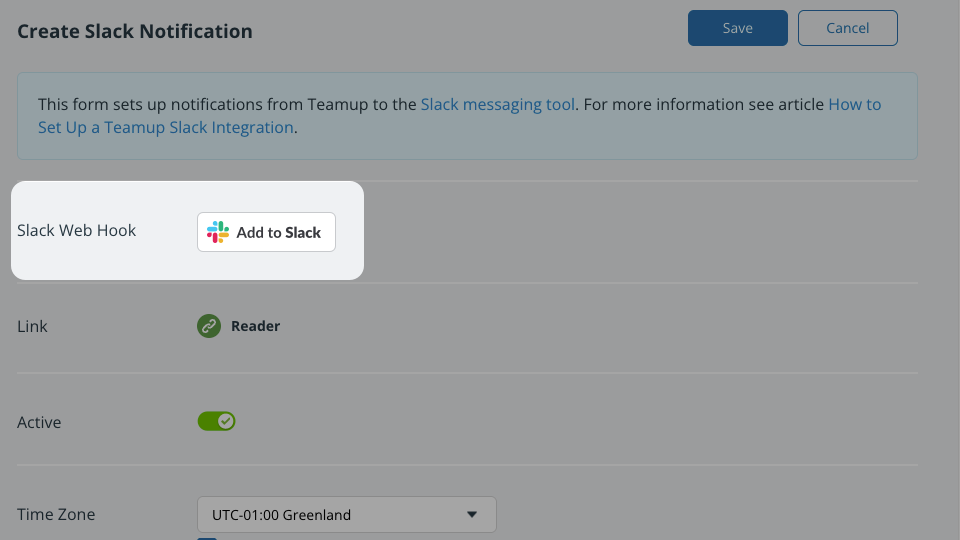Click the word Slack in Add to Slack

click(302, 233)
